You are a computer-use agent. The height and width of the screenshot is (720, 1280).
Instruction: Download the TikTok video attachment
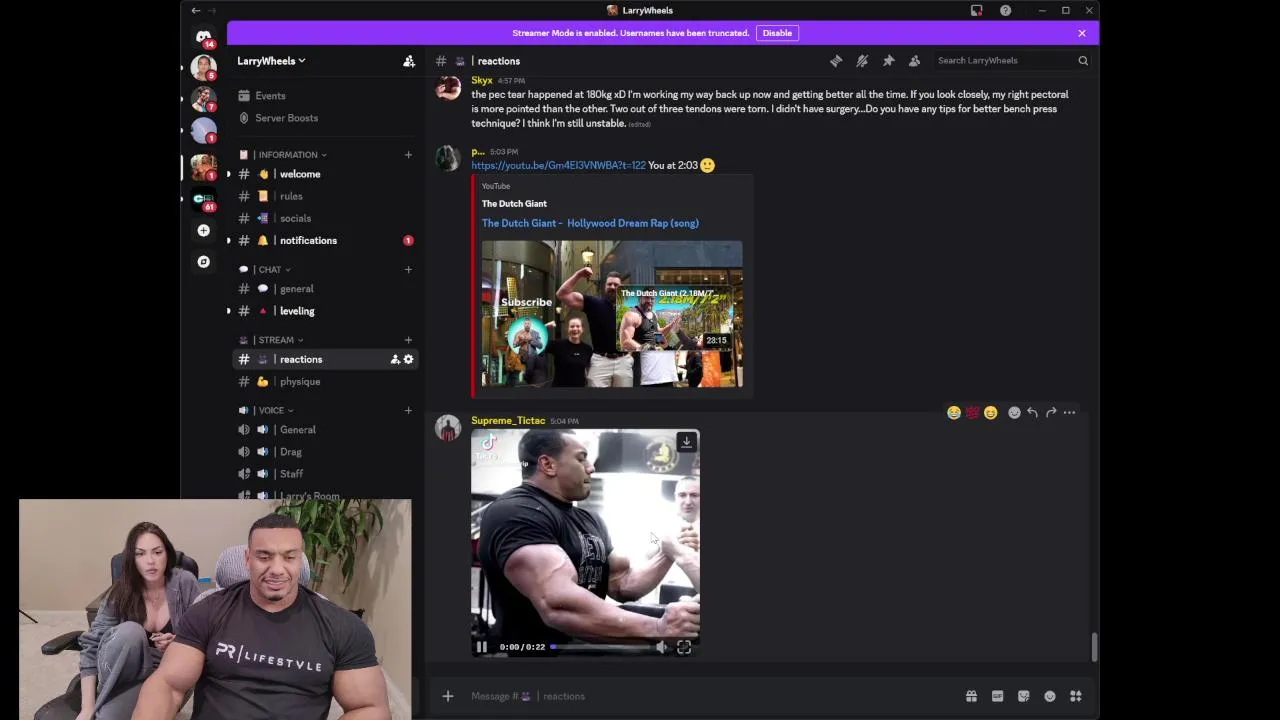tap(686, 442)
